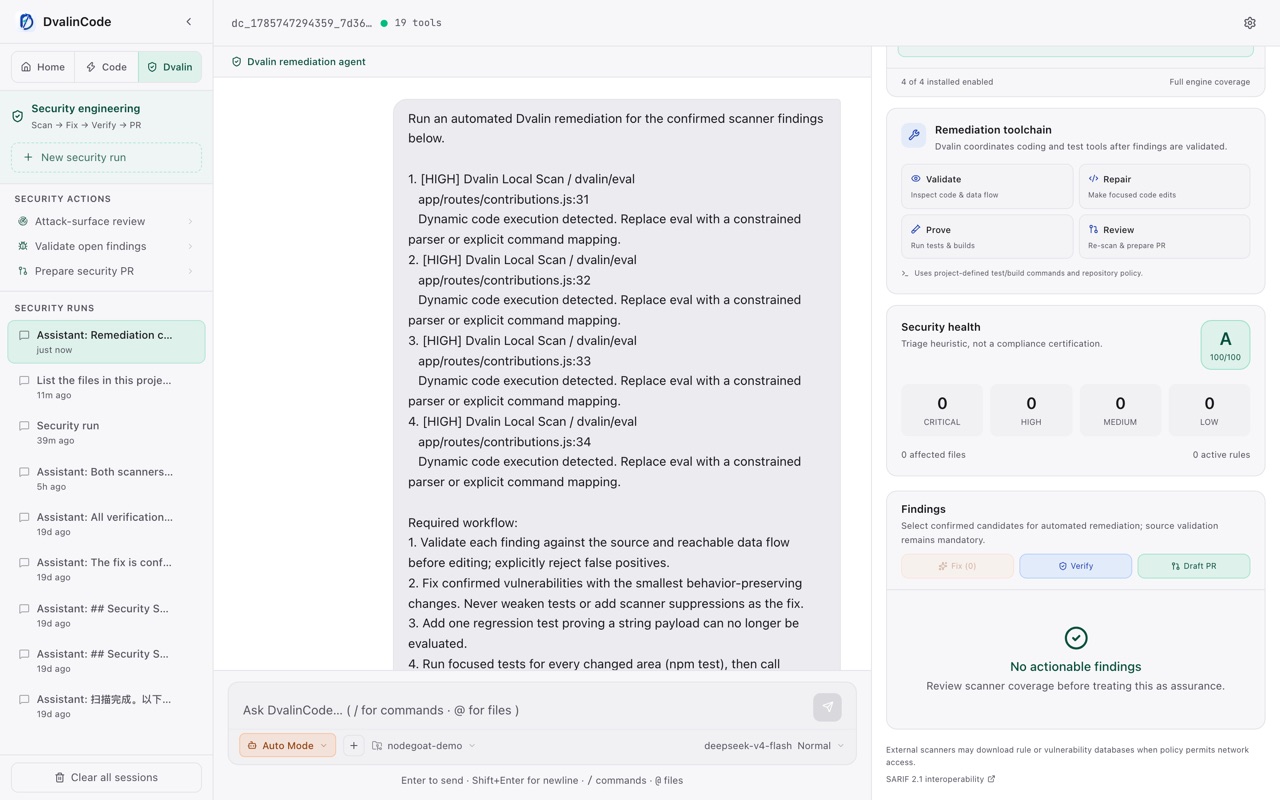Collapse the sidebar with the chevron arrow
1280x800 pixels.
(x=189, y=22)
